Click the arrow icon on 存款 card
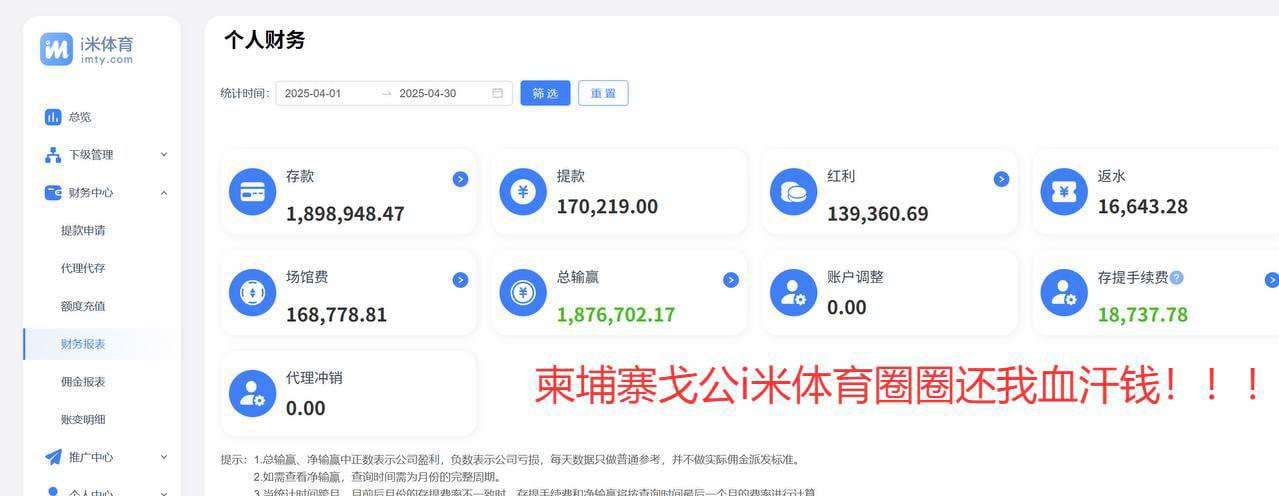Screen dimensions: 1279x496 [460, 179]
